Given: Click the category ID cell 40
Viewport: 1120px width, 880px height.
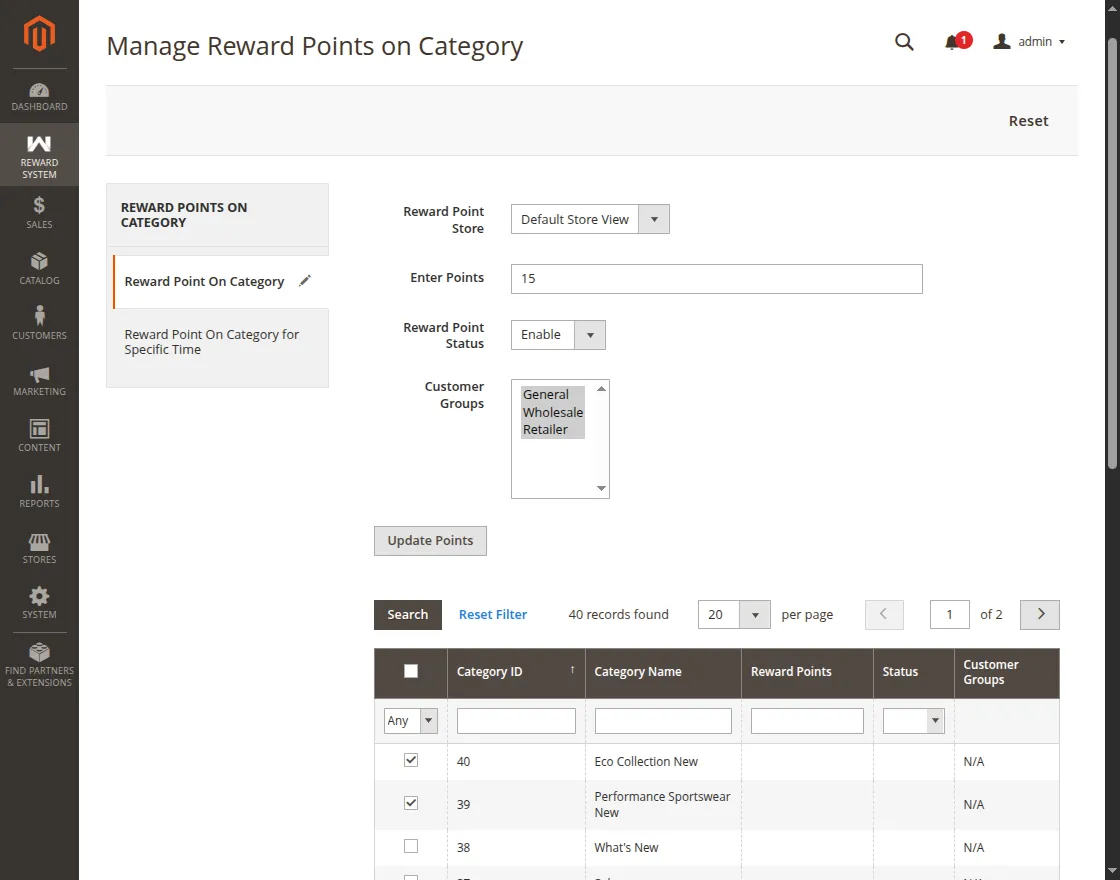Looking at the screenshot, I should (x=516, y=761).
